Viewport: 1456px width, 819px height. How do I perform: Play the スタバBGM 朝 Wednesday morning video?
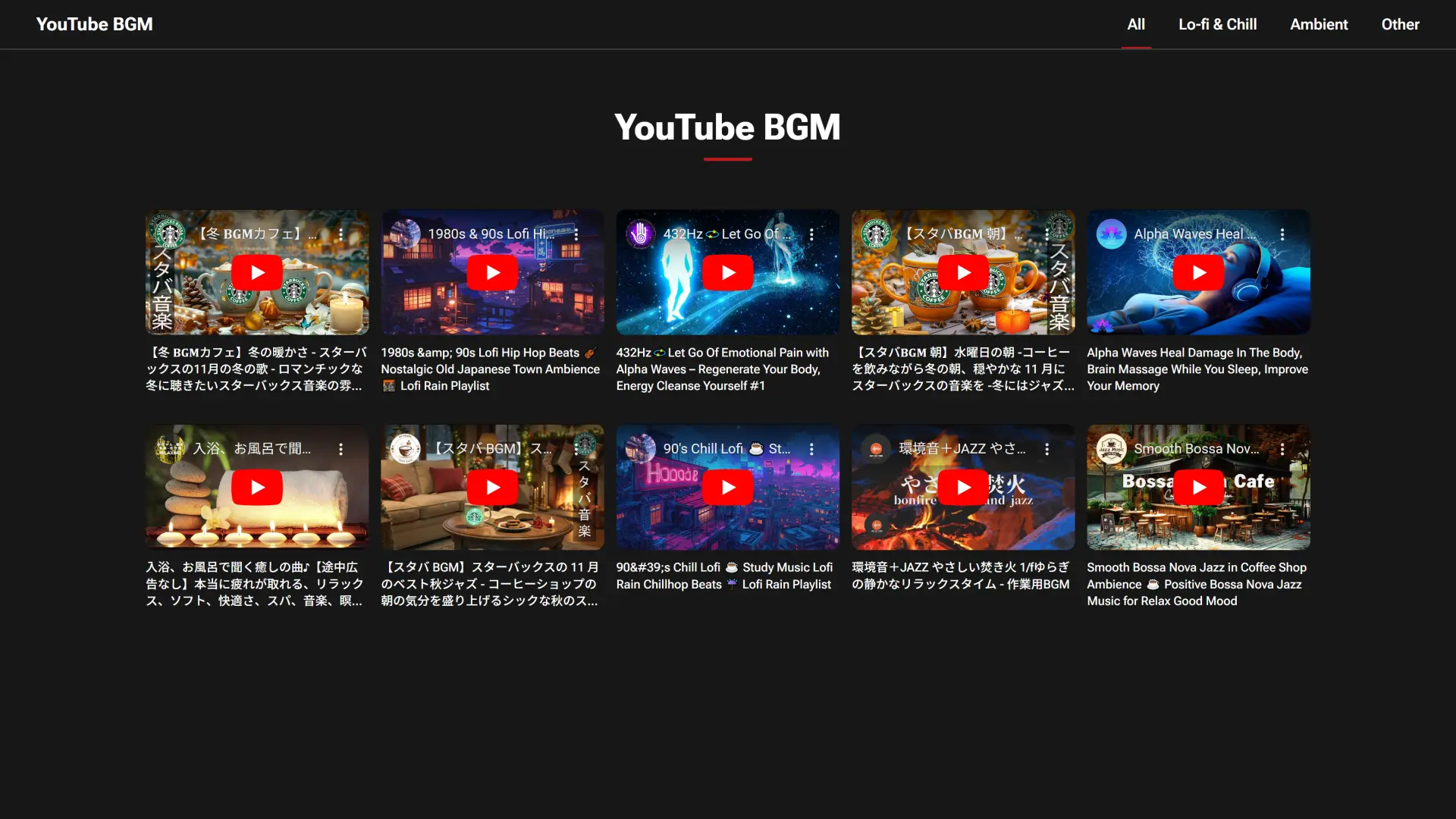coord(963,273)
